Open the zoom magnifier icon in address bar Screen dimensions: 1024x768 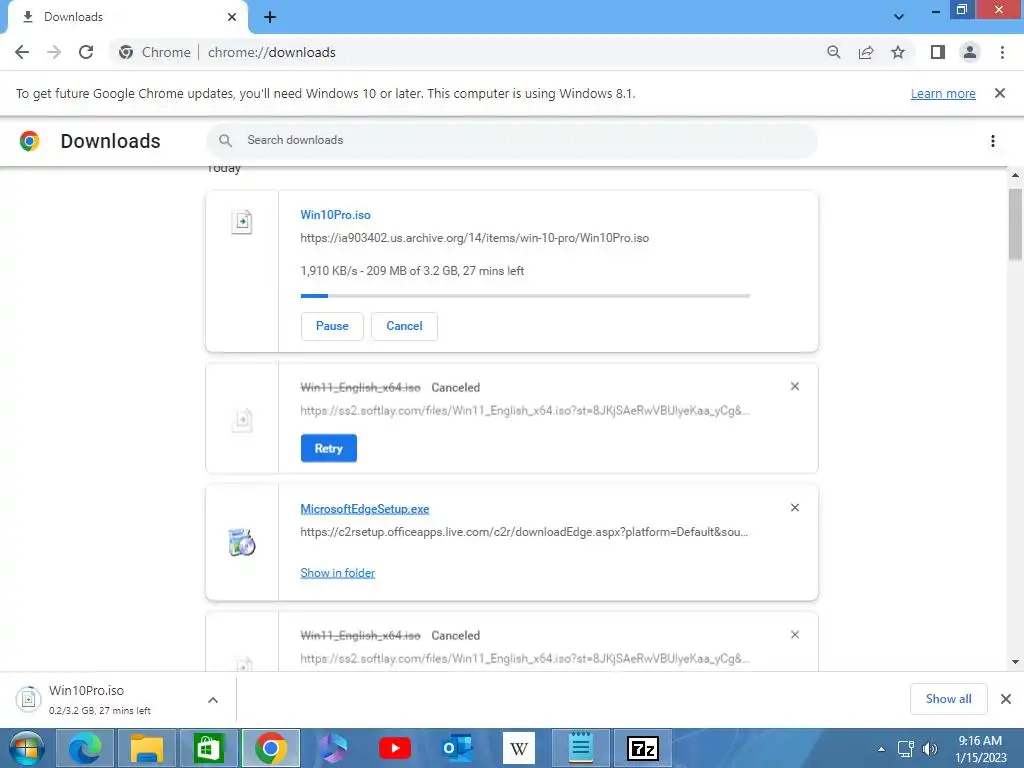click(x=833, y=52)
